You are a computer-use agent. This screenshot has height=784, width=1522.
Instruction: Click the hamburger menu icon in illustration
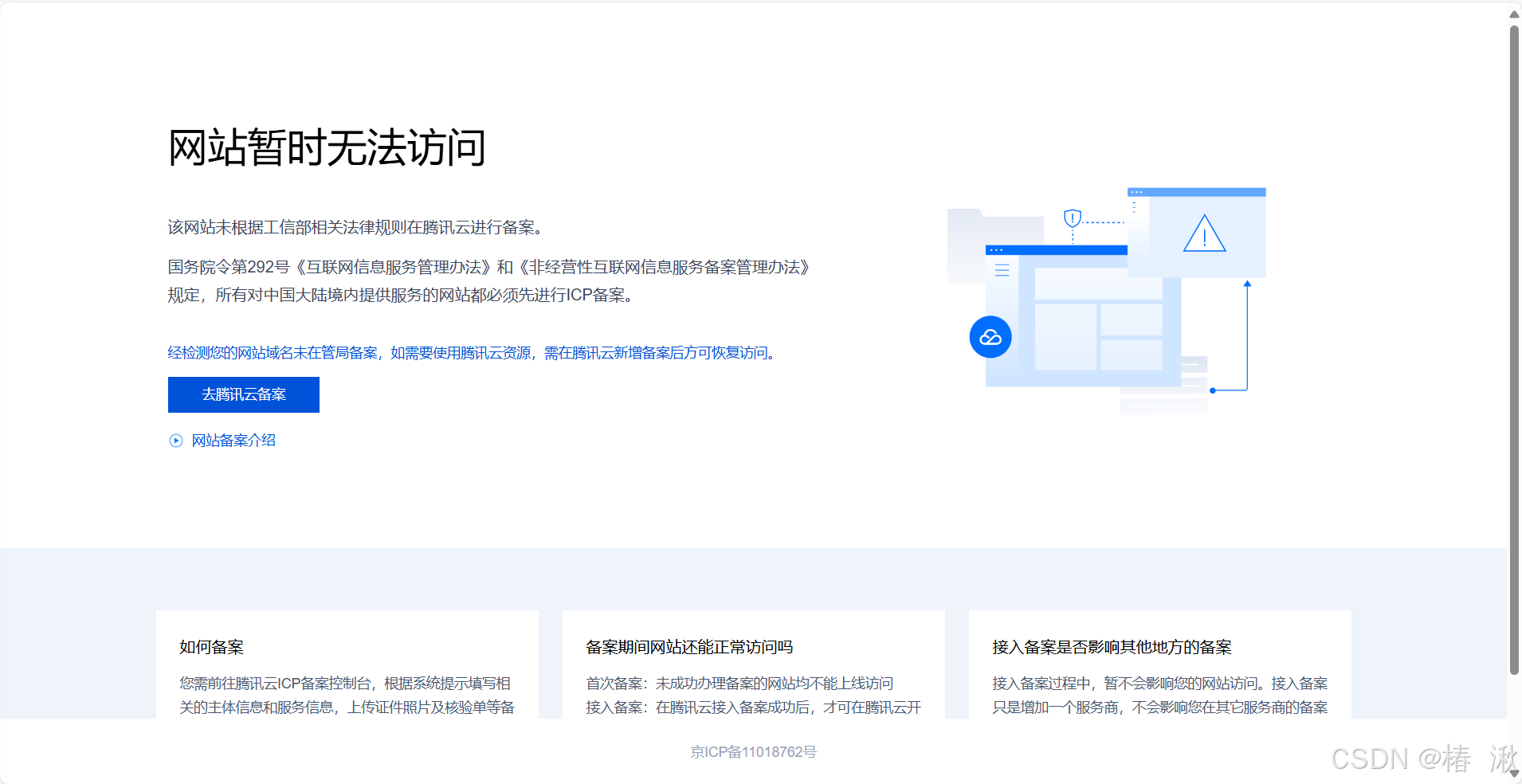click(1002, 270)
